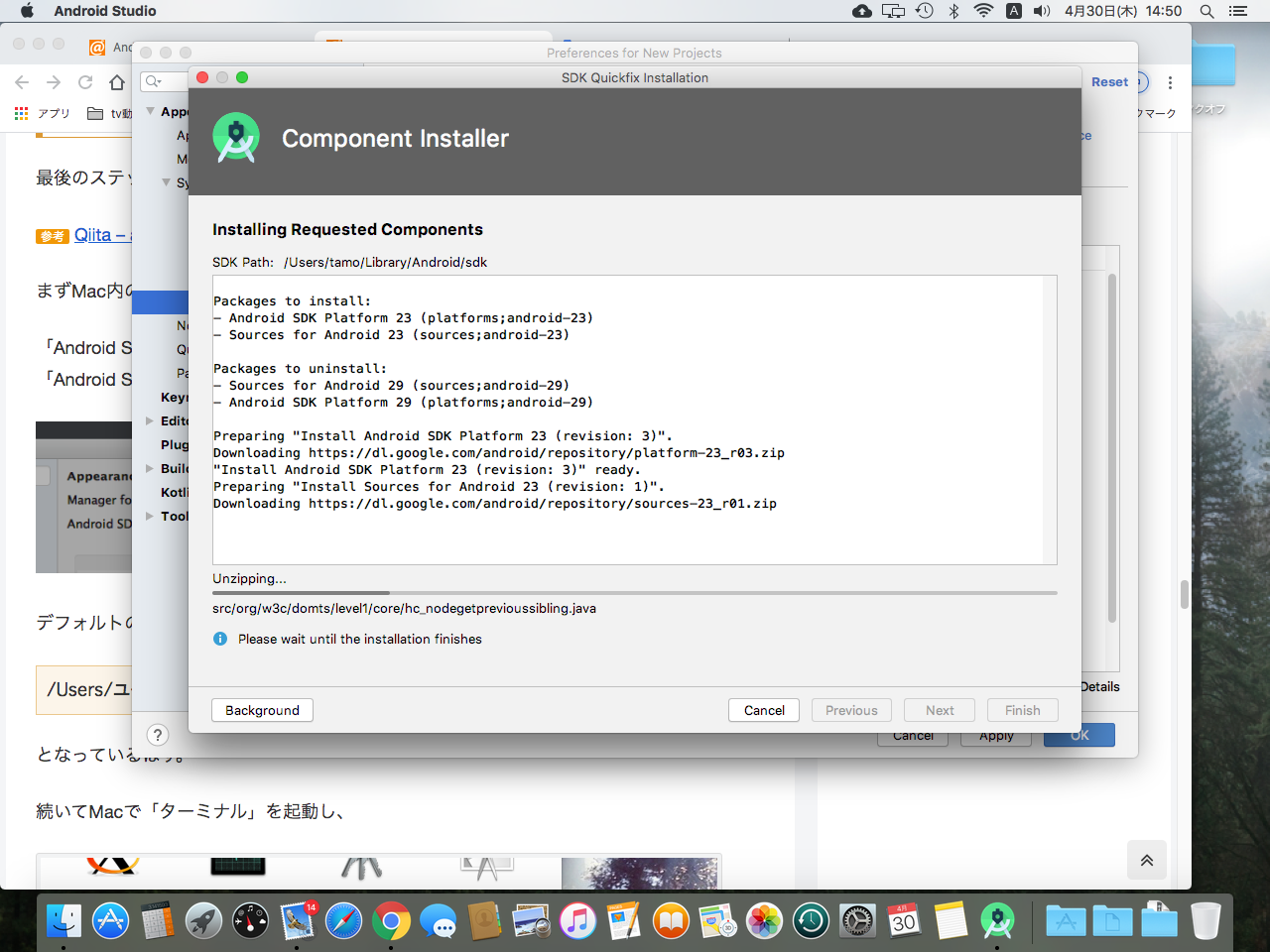
Task: Launch Safari from the Dock
Action: 344,921
